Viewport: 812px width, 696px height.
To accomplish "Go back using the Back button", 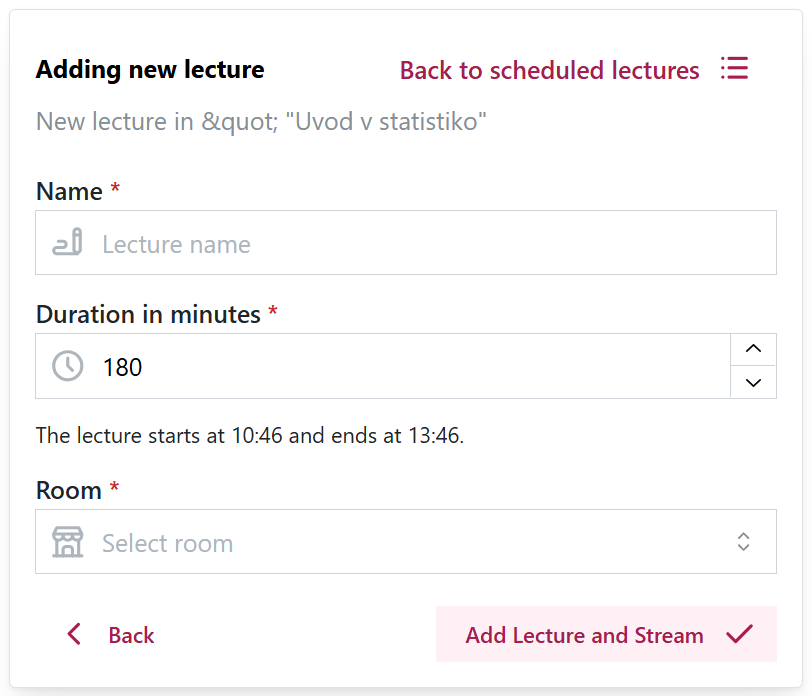I will [x=110, y=634].
